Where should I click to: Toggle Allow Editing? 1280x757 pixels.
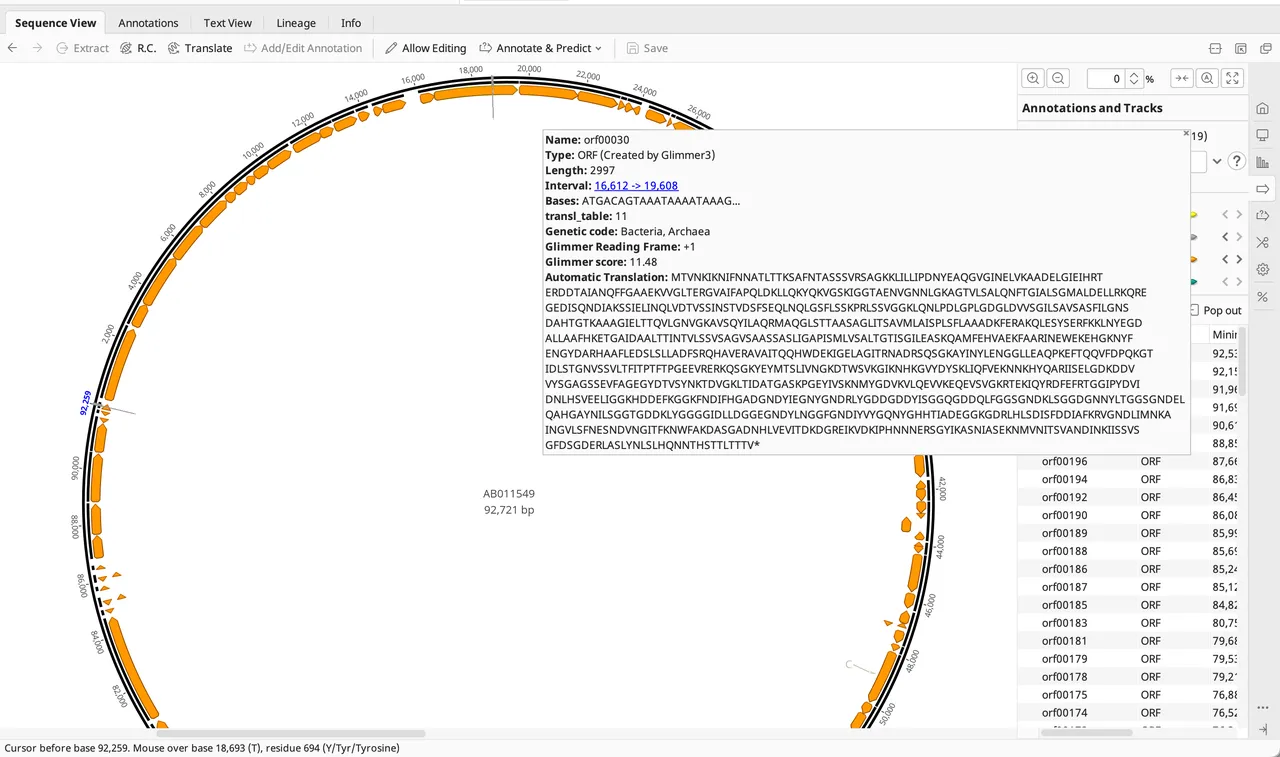tap(426, 48)
